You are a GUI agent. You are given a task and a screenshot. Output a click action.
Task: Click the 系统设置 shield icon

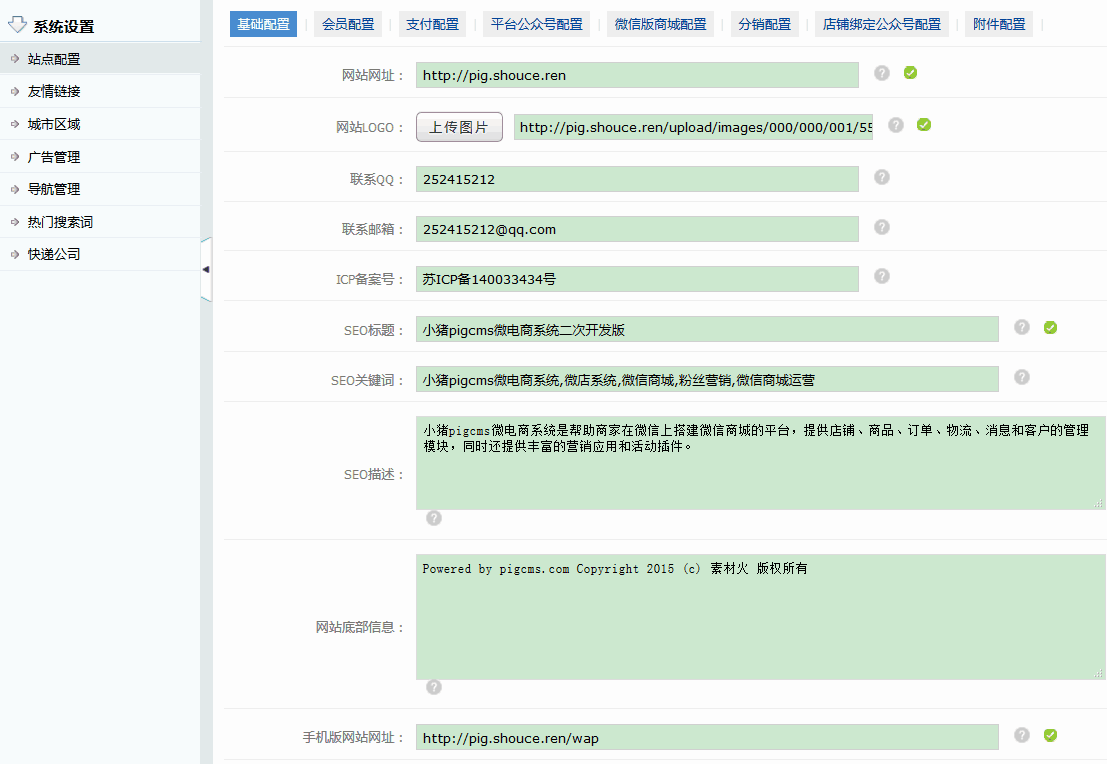pos(14,23)
